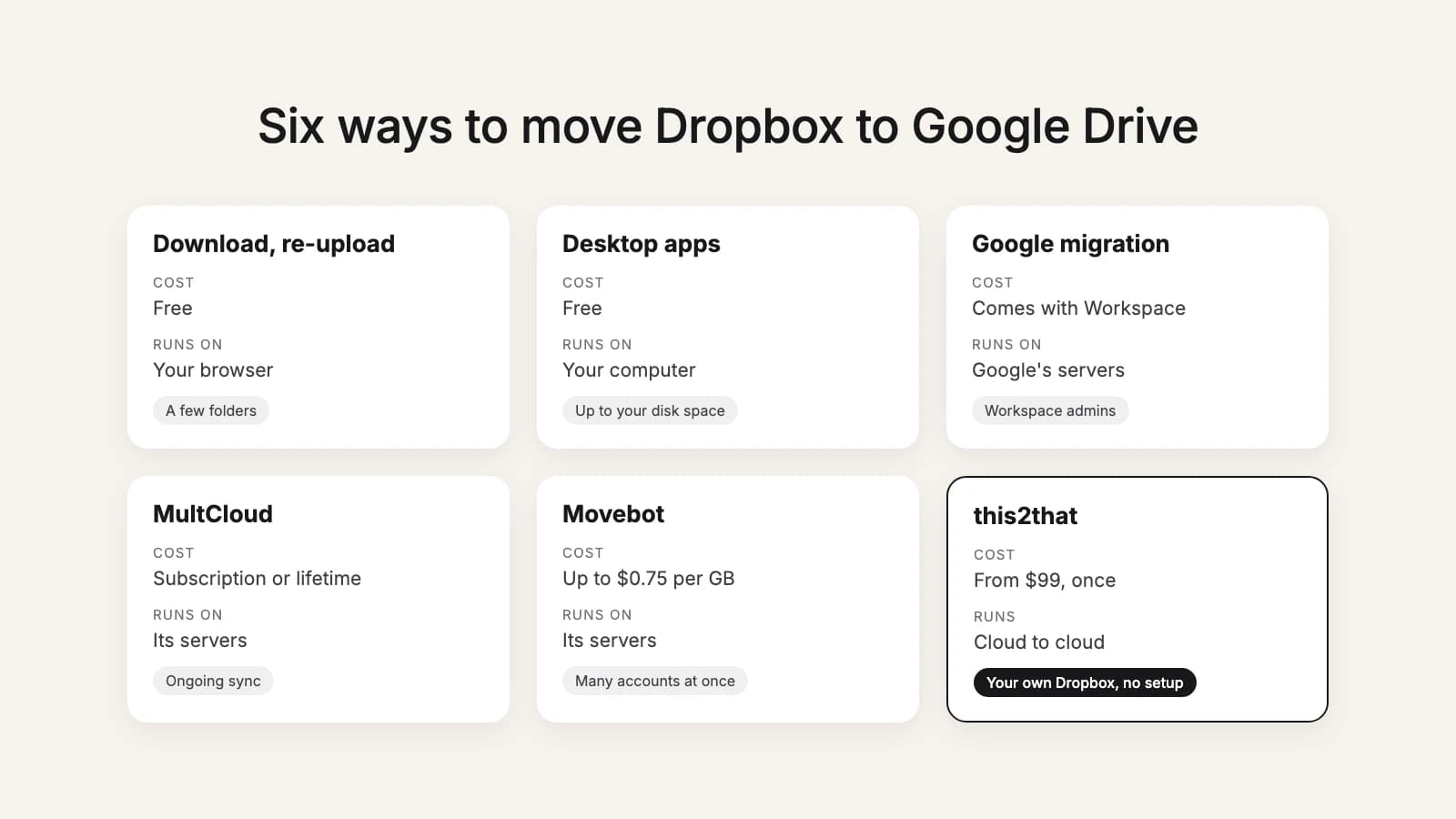Click 'COST' label in Google migration card
1456x819 pixels.
tap(992, 283)
